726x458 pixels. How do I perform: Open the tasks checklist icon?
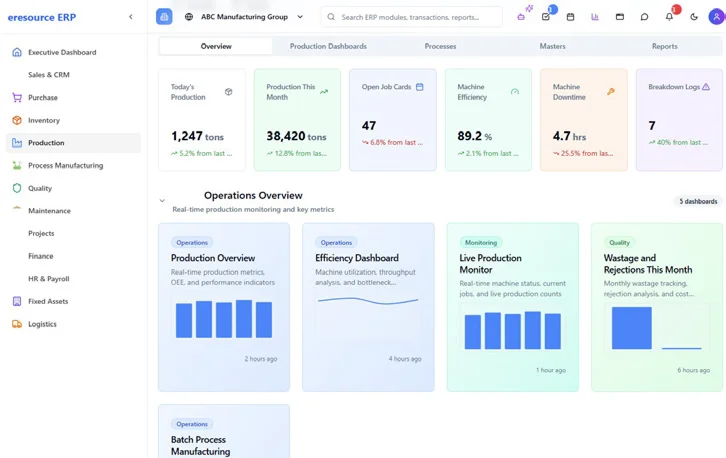click(x=545, y=17)
